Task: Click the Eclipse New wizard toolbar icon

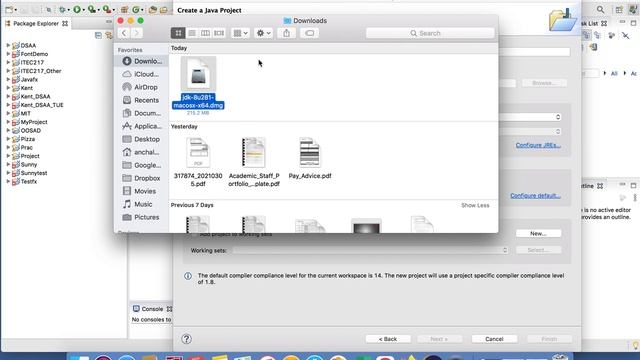Action: click(9, 9)
